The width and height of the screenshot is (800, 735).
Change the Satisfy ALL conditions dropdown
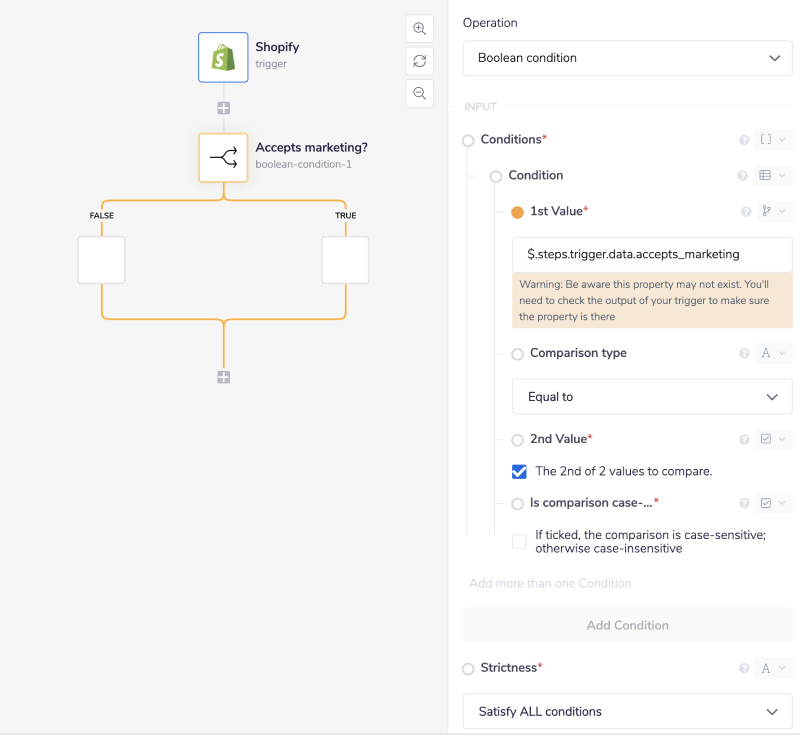(x=627, y=711)
